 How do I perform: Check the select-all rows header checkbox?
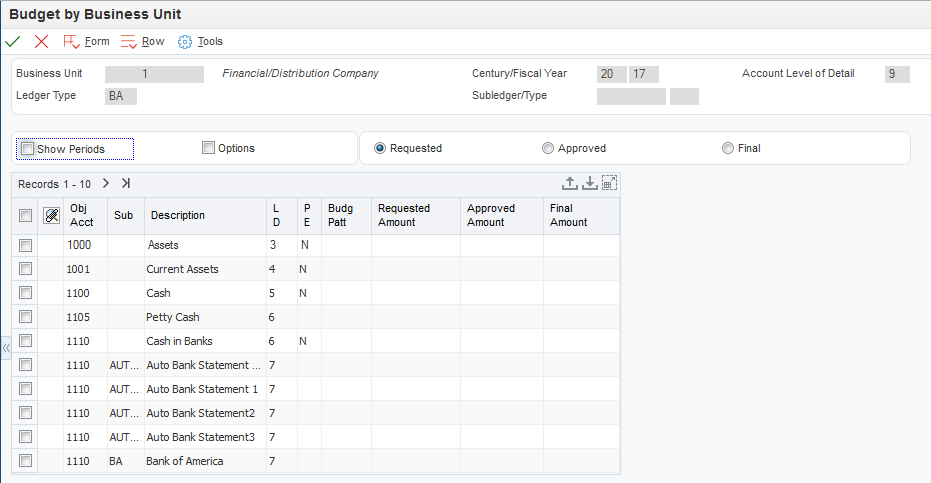[26, 215]
